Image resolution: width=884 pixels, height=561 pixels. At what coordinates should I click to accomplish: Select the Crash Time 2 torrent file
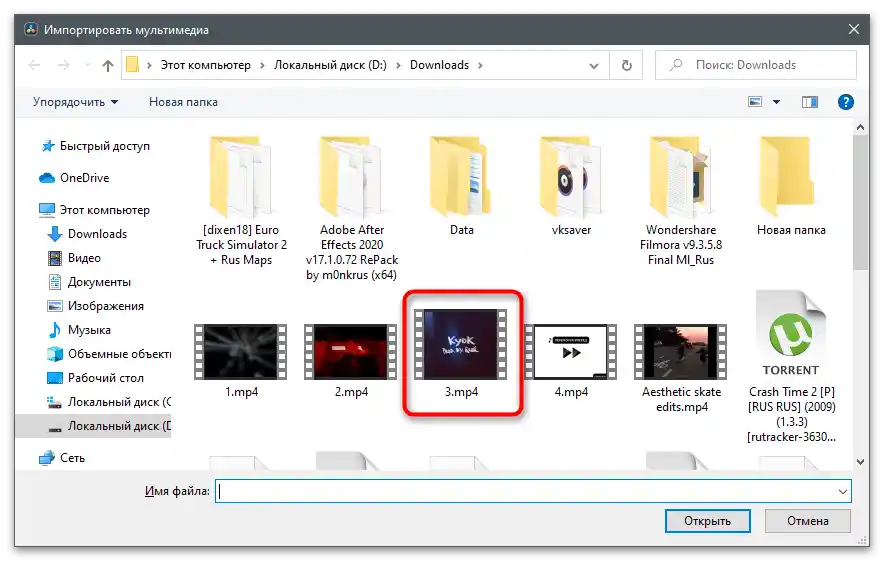coord(791,366)
